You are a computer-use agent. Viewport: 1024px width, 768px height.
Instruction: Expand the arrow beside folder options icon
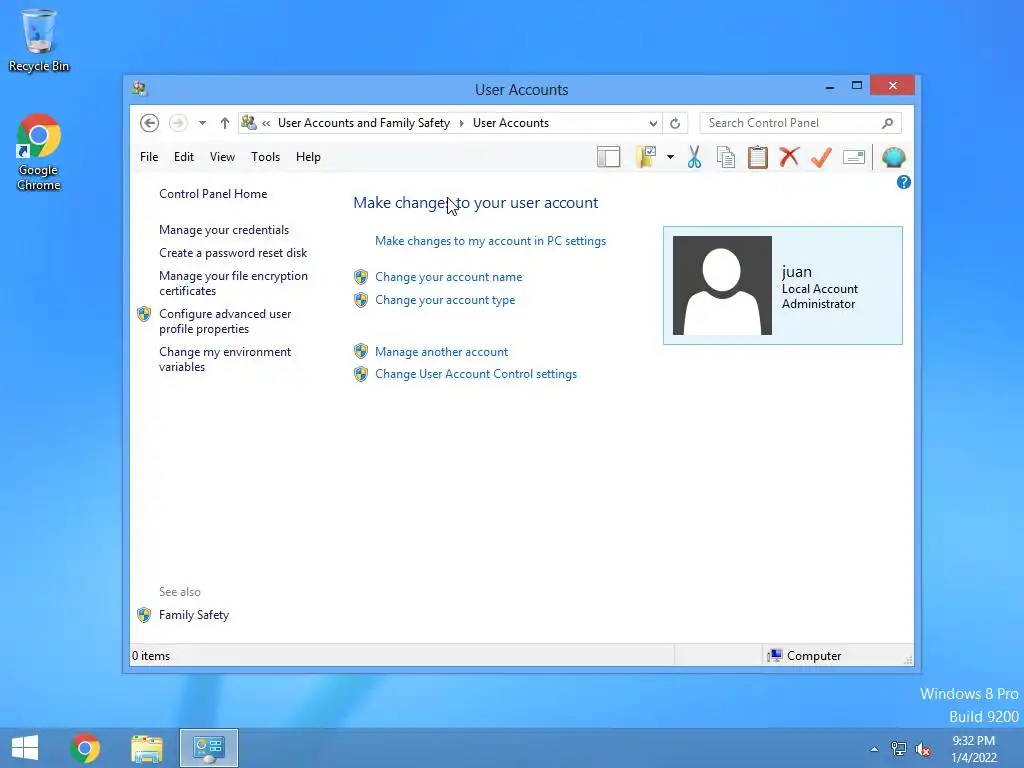[670, 157]
